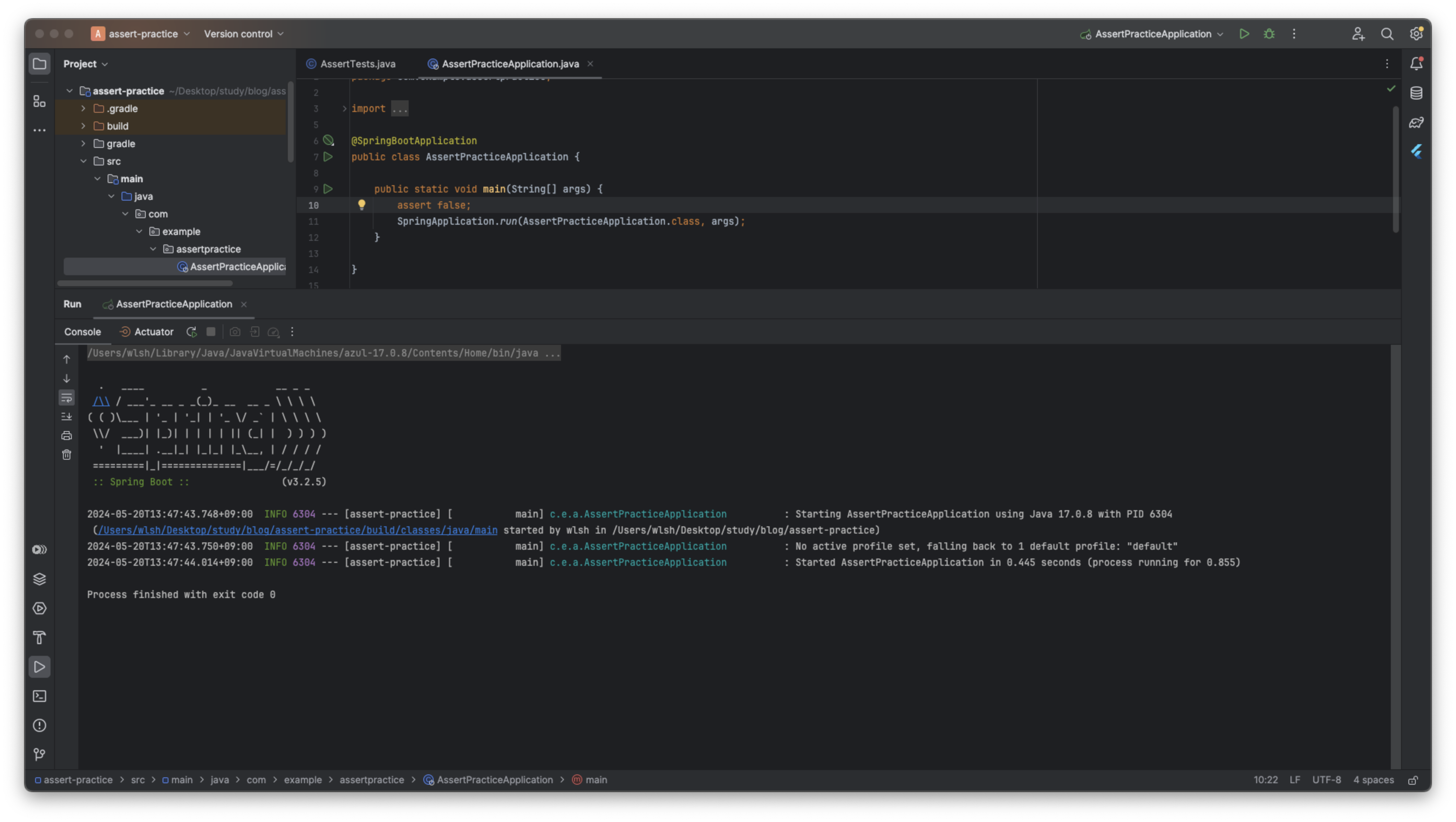Image resolution: width=1456 pixels, height=822 pixels.
Task: Click the Search Everywhere magnifier icon
Action: 1386,34
